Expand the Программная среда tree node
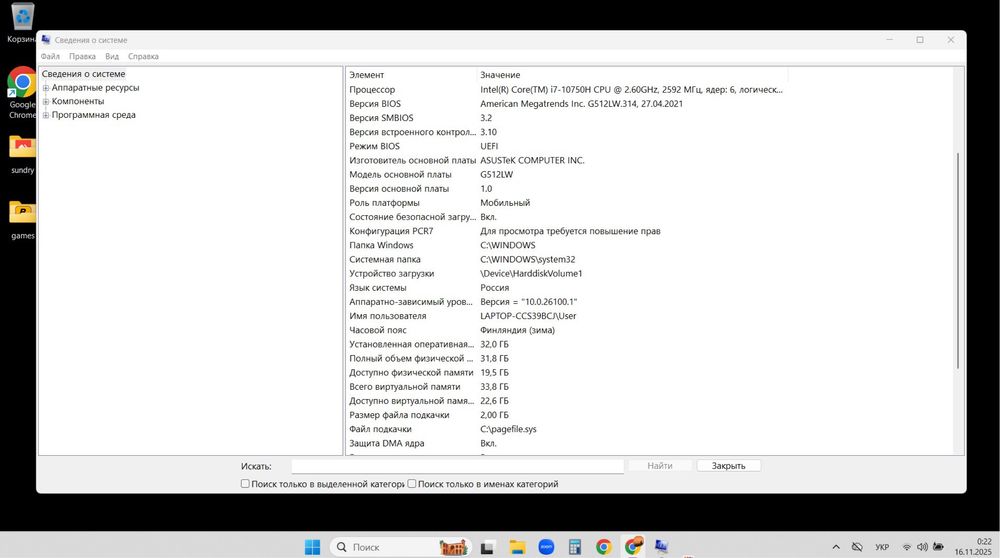Viewport: 1000px width, 558px height. 46,115
